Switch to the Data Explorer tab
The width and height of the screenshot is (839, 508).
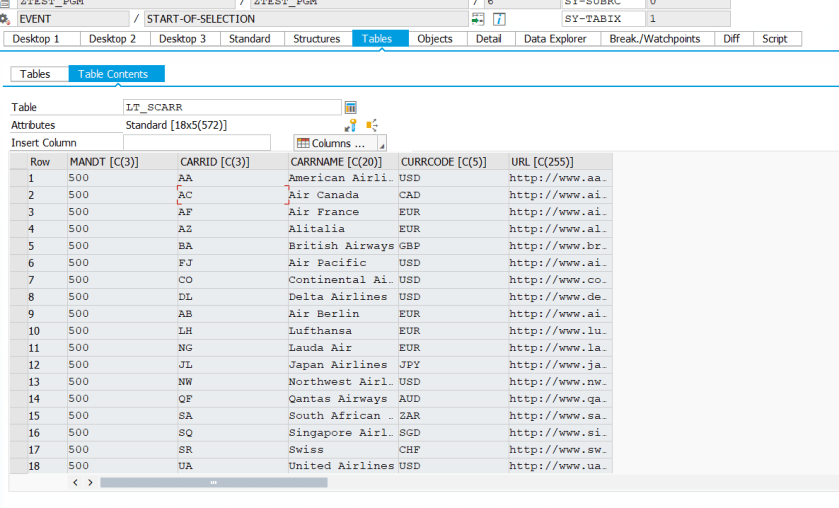click(x=558, y=39)
